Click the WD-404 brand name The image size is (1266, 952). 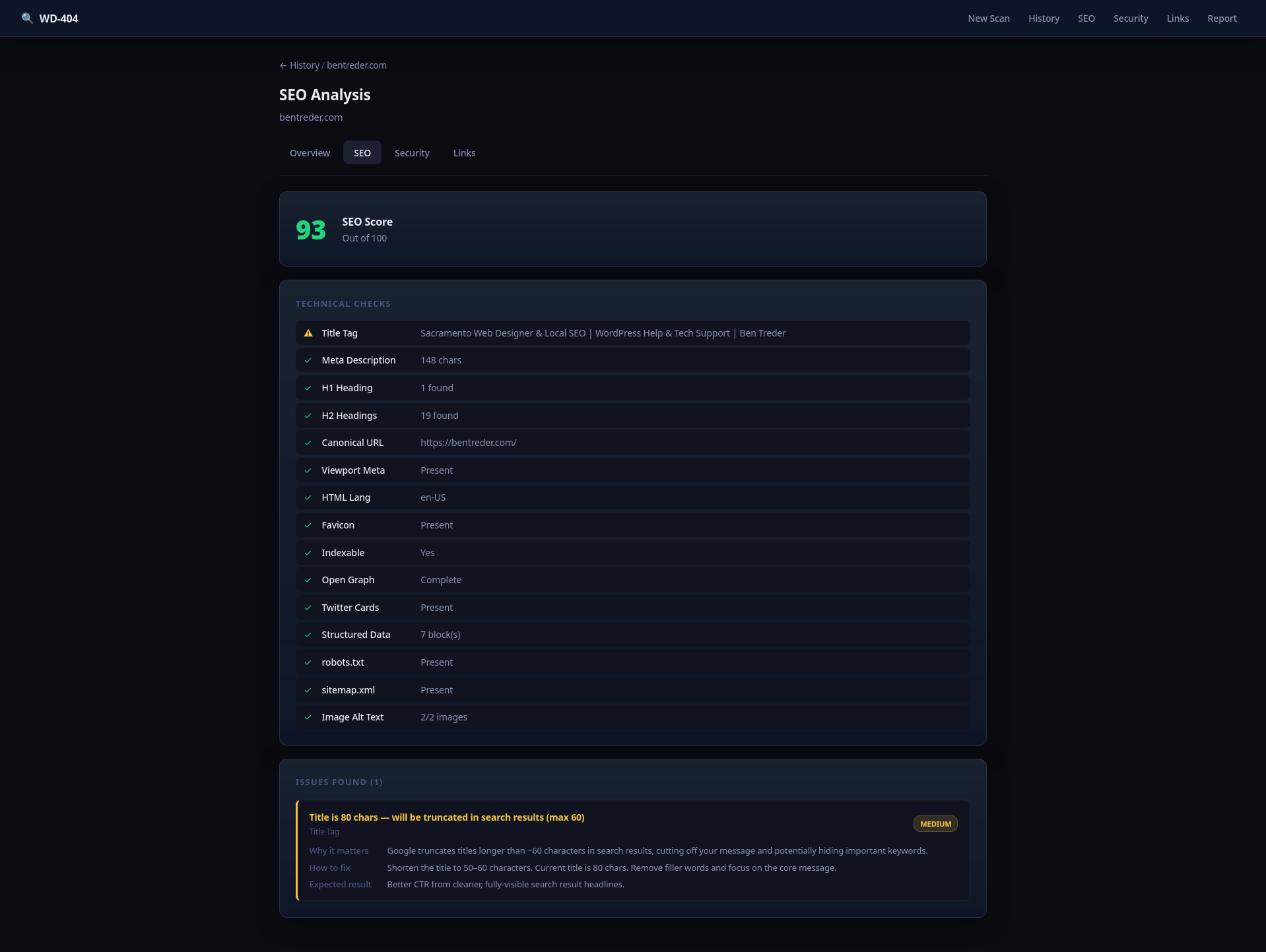coord(59,18)
